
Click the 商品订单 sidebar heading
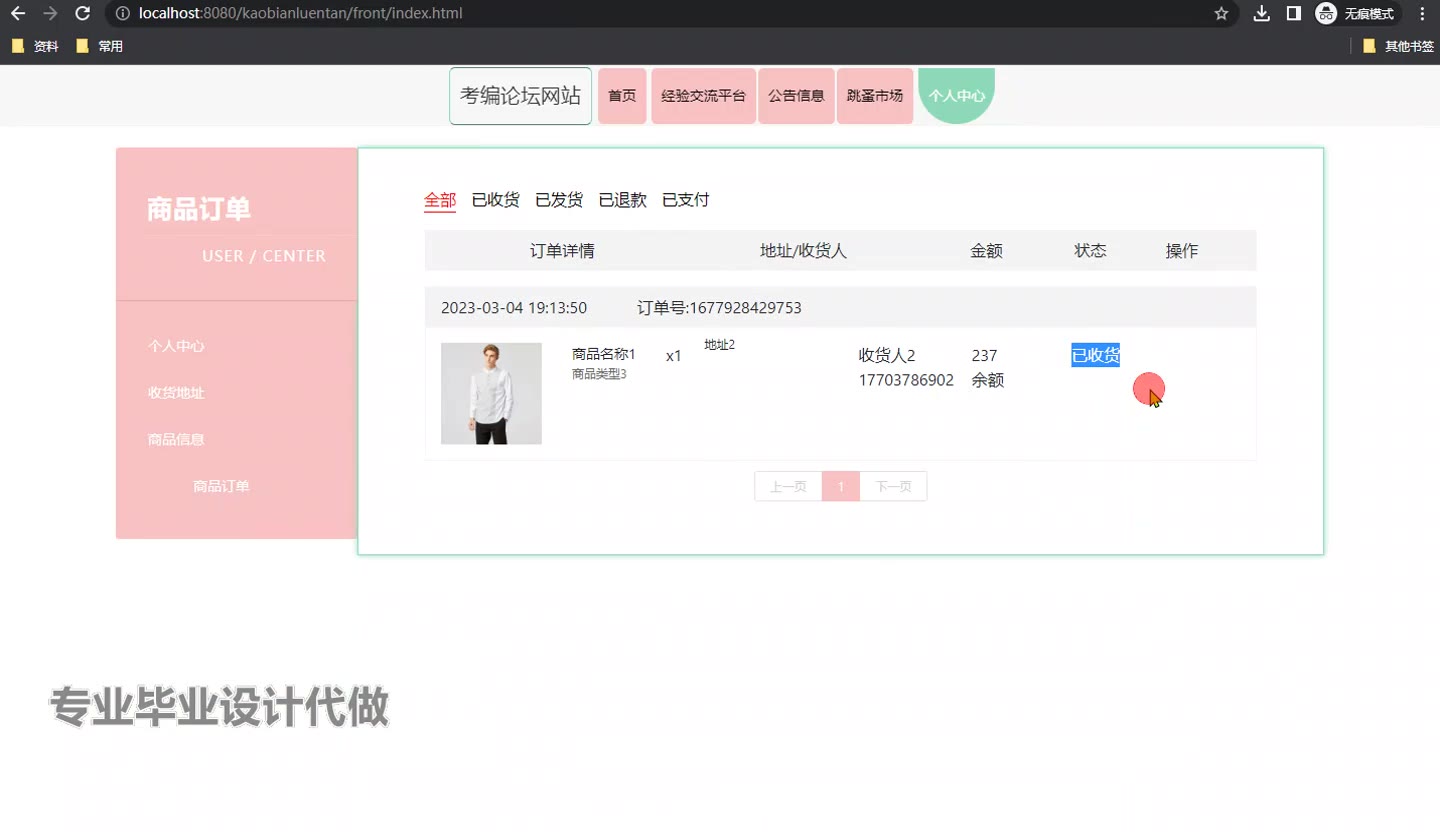coord(199,210)
